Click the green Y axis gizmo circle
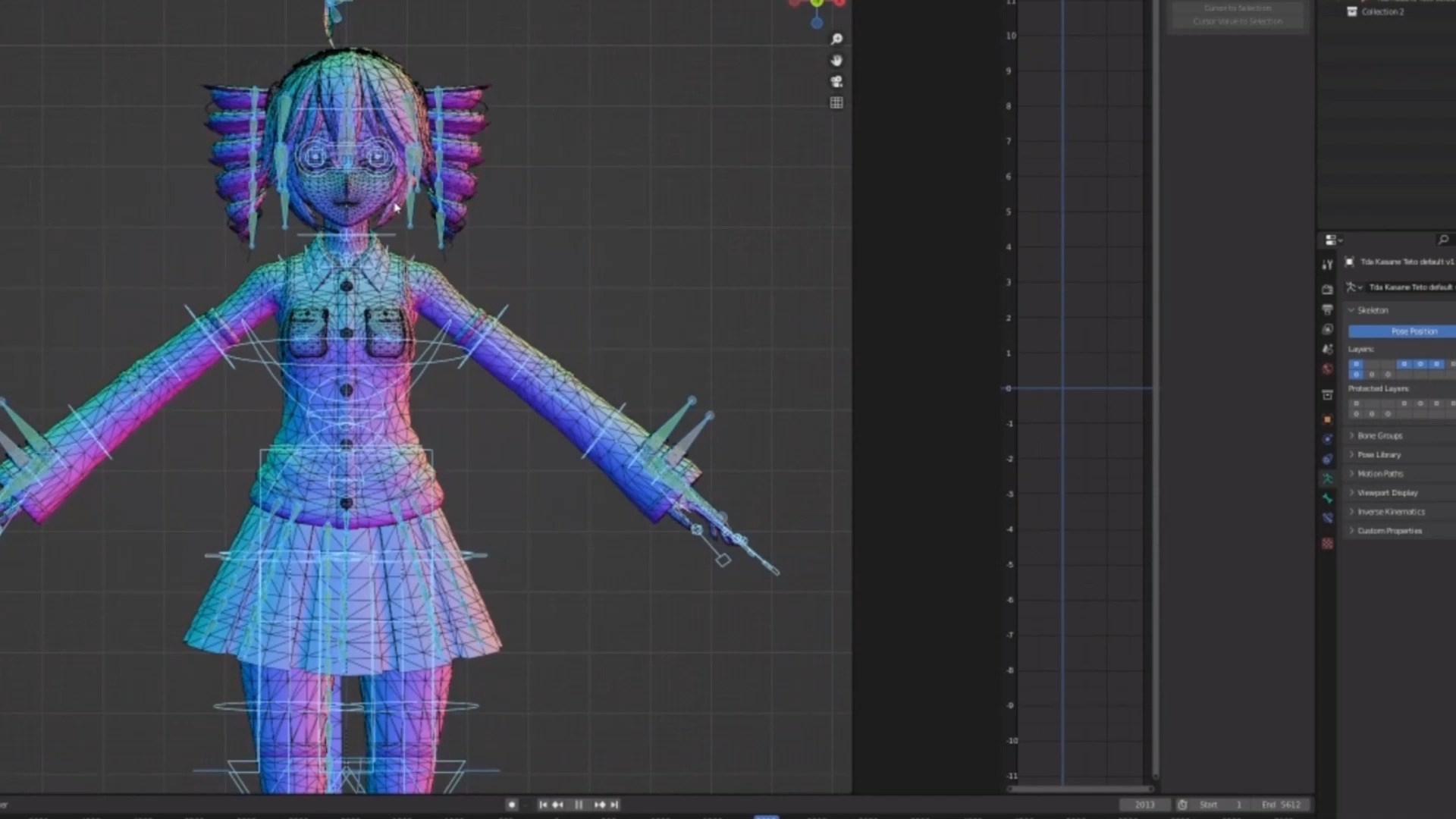1456x819 pixels. point(817,3)
